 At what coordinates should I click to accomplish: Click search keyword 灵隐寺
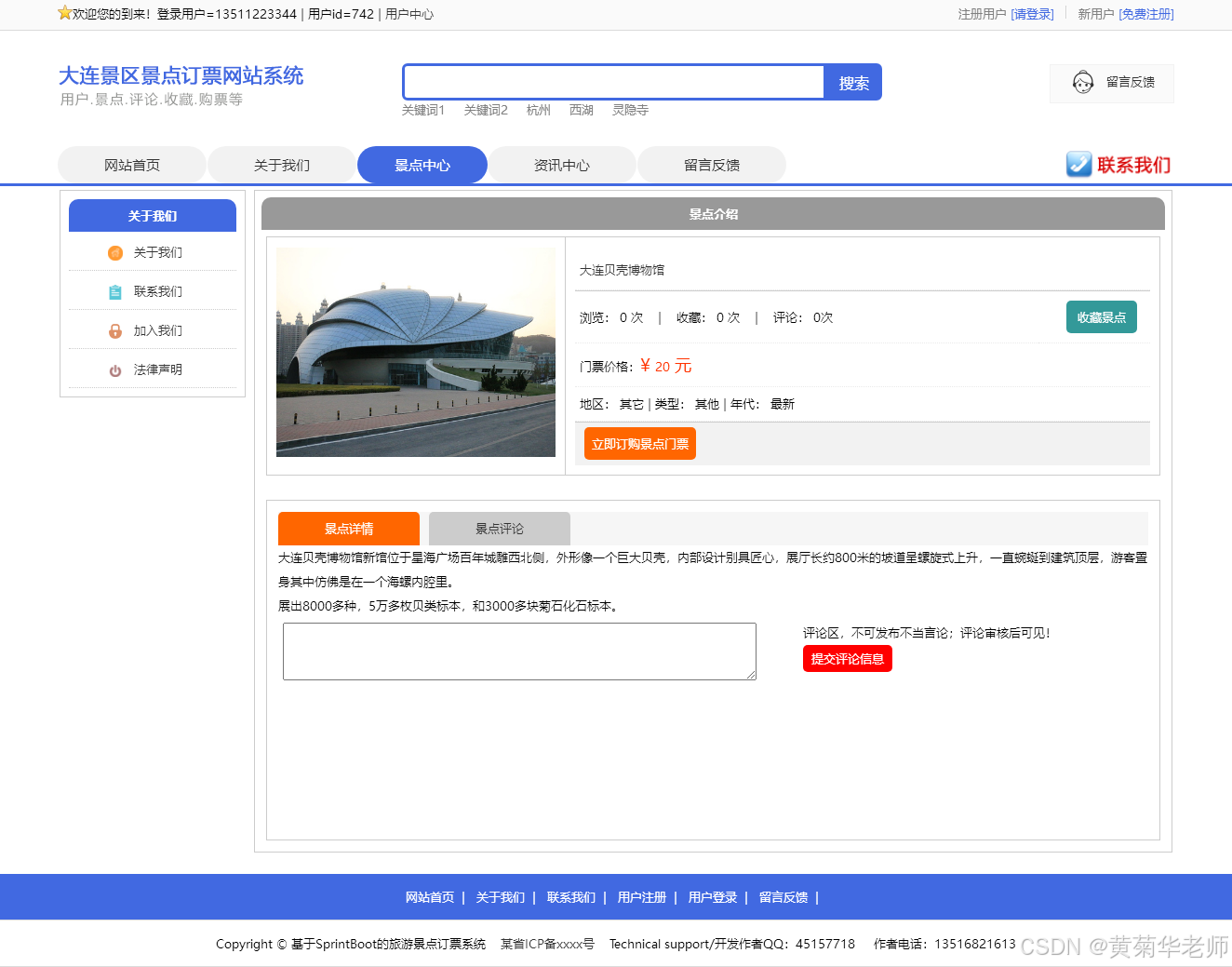coord(631,110)
